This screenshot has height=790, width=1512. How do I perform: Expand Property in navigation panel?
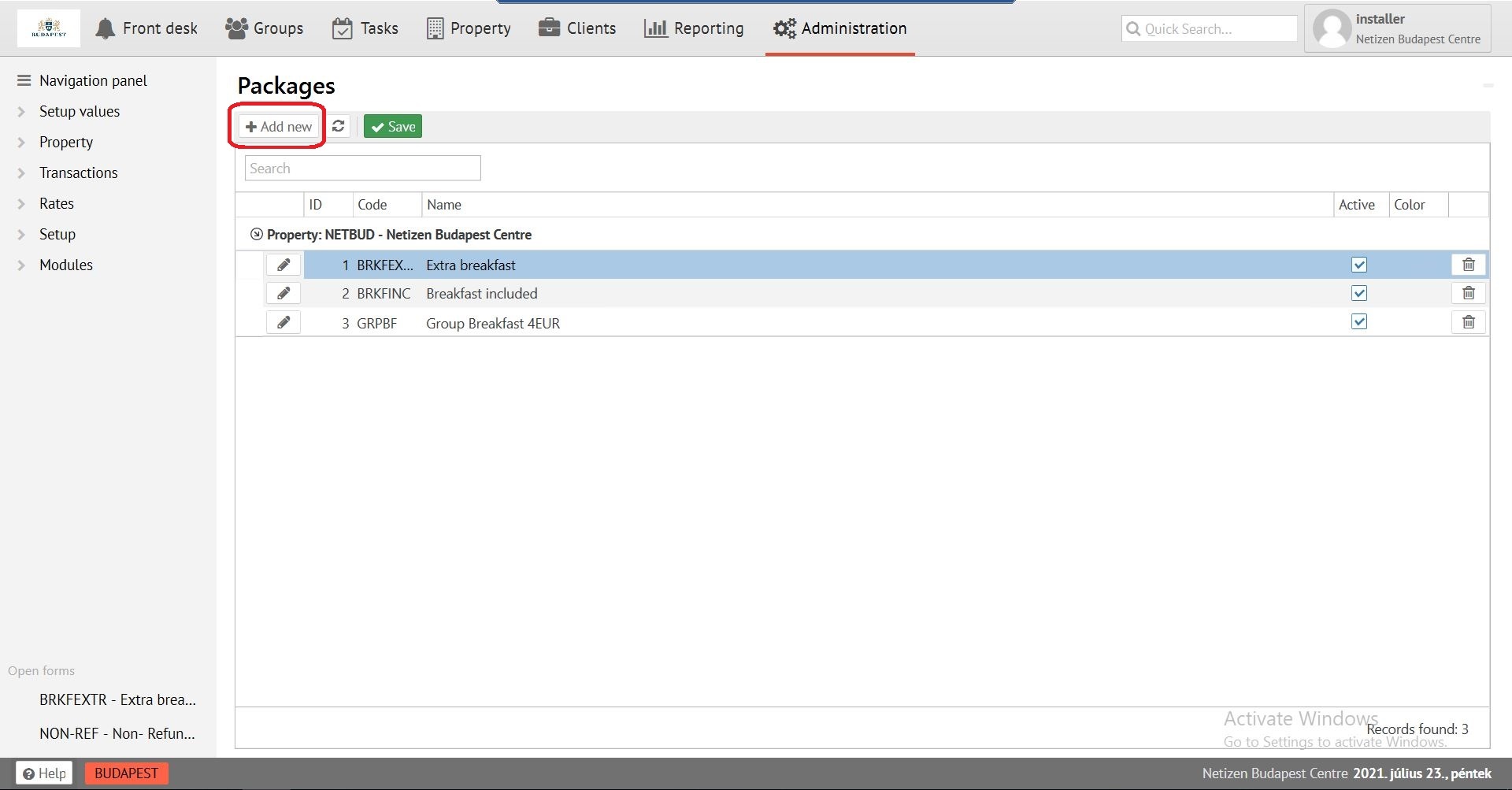[21, 143]
